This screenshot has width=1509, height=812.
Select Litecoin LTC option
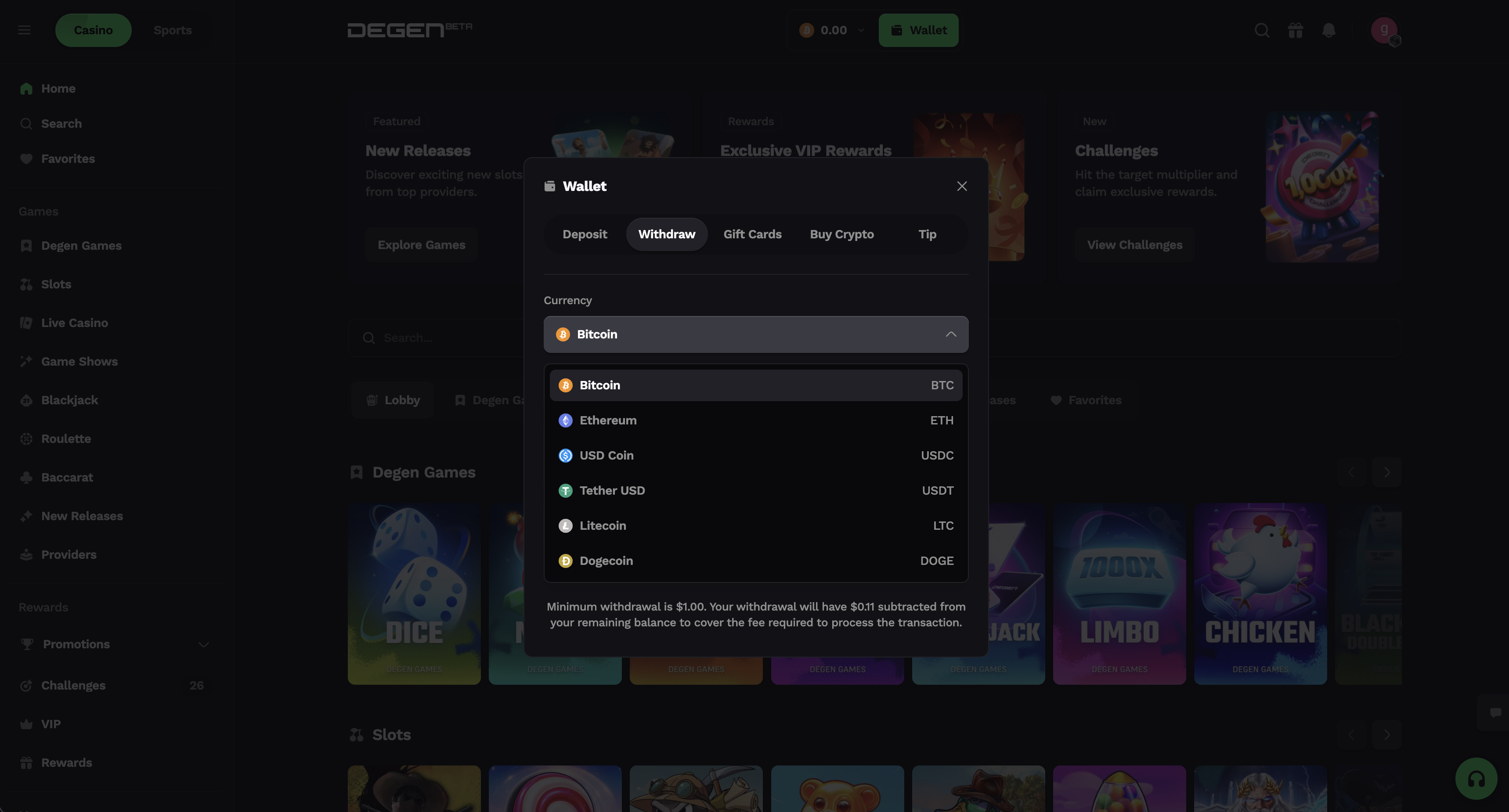coord(756,526)
